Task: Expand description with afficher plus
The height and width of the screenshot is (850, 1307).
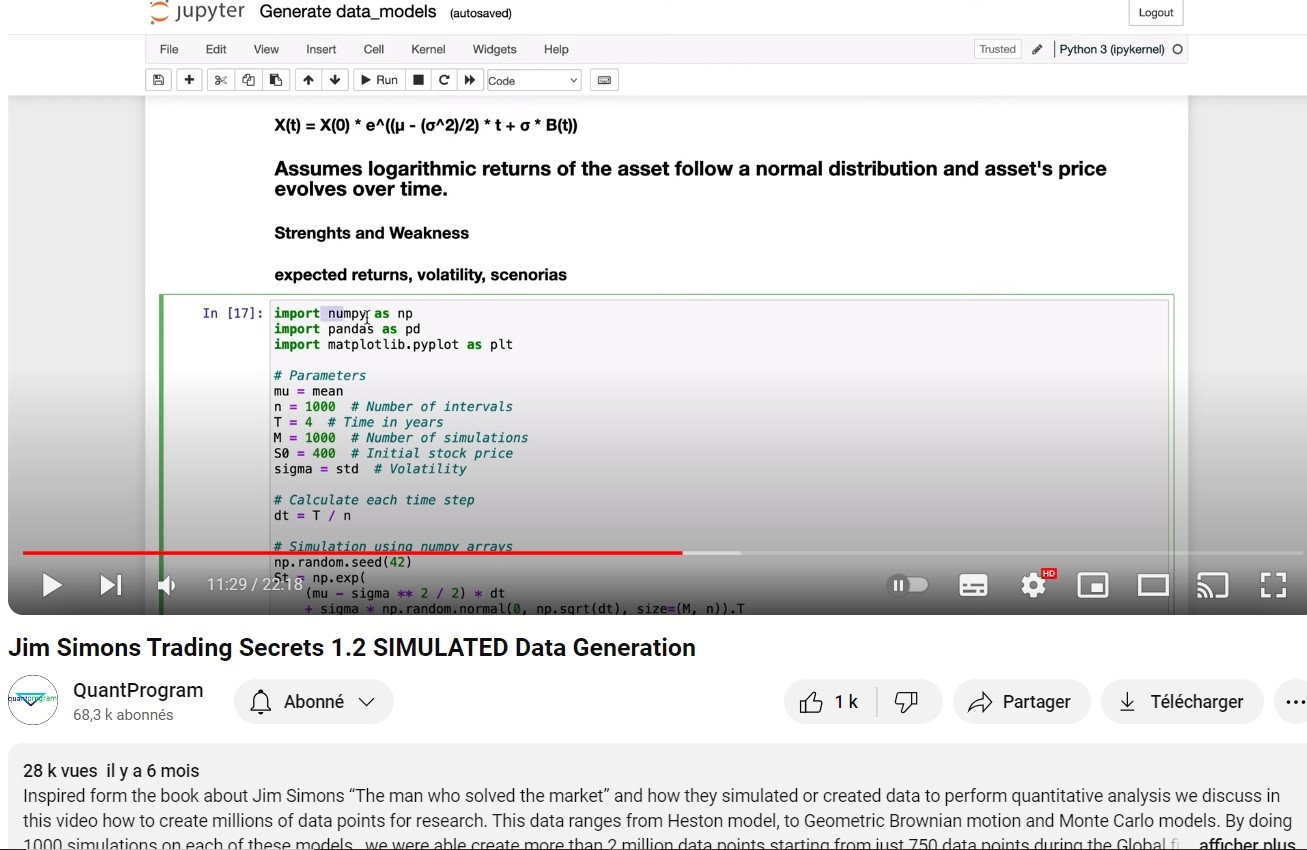Action: pos(1246,843)
